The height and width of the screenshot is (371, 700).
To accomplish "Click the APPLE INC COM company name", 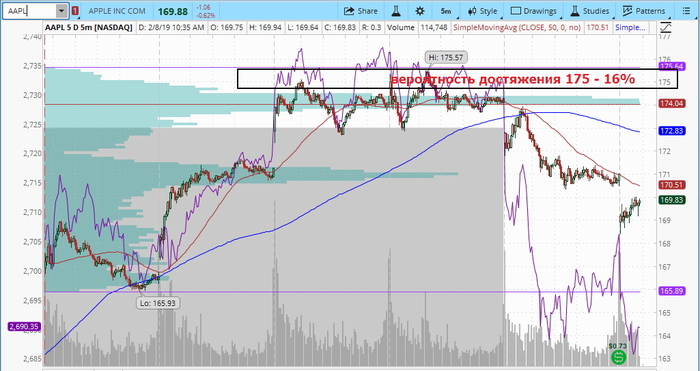I will pyautogui.click(x=117, y=11).
